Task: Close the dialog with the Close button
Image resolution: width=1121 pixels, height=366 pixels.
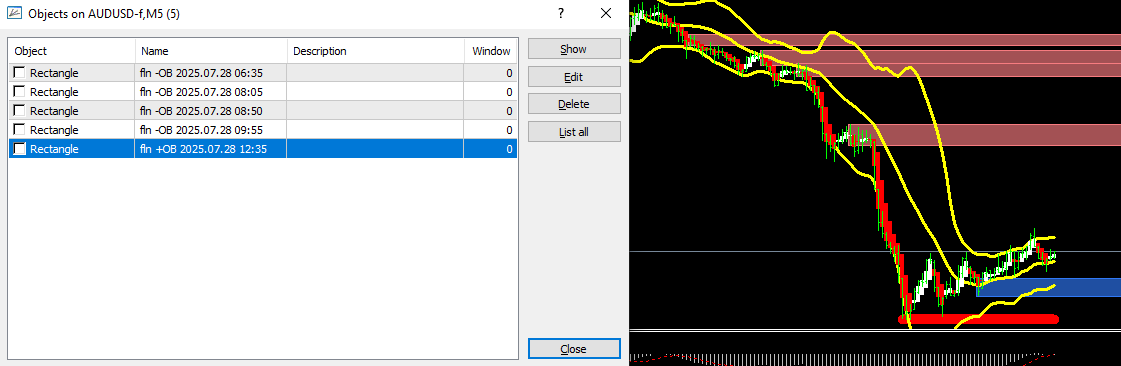Action: tap(574, 349)
